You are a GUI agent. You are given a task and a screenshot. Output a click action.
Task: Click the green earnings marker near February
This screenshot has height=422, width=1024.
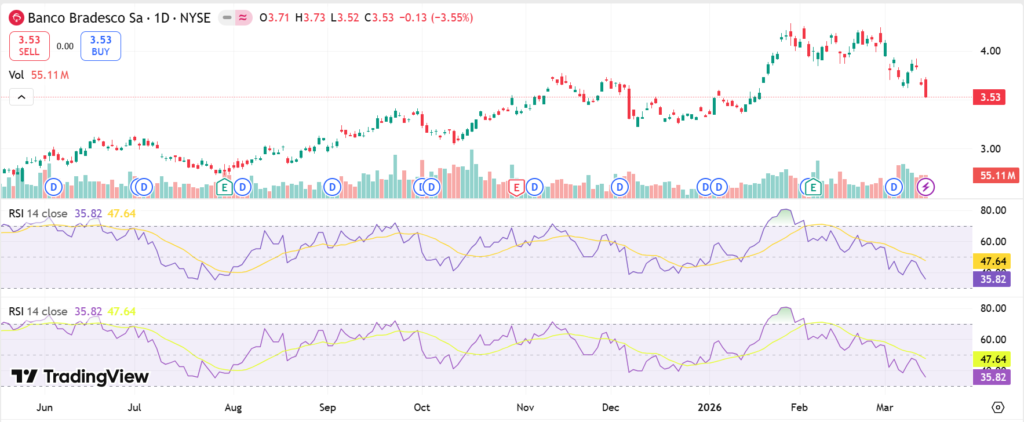point(814,187)
